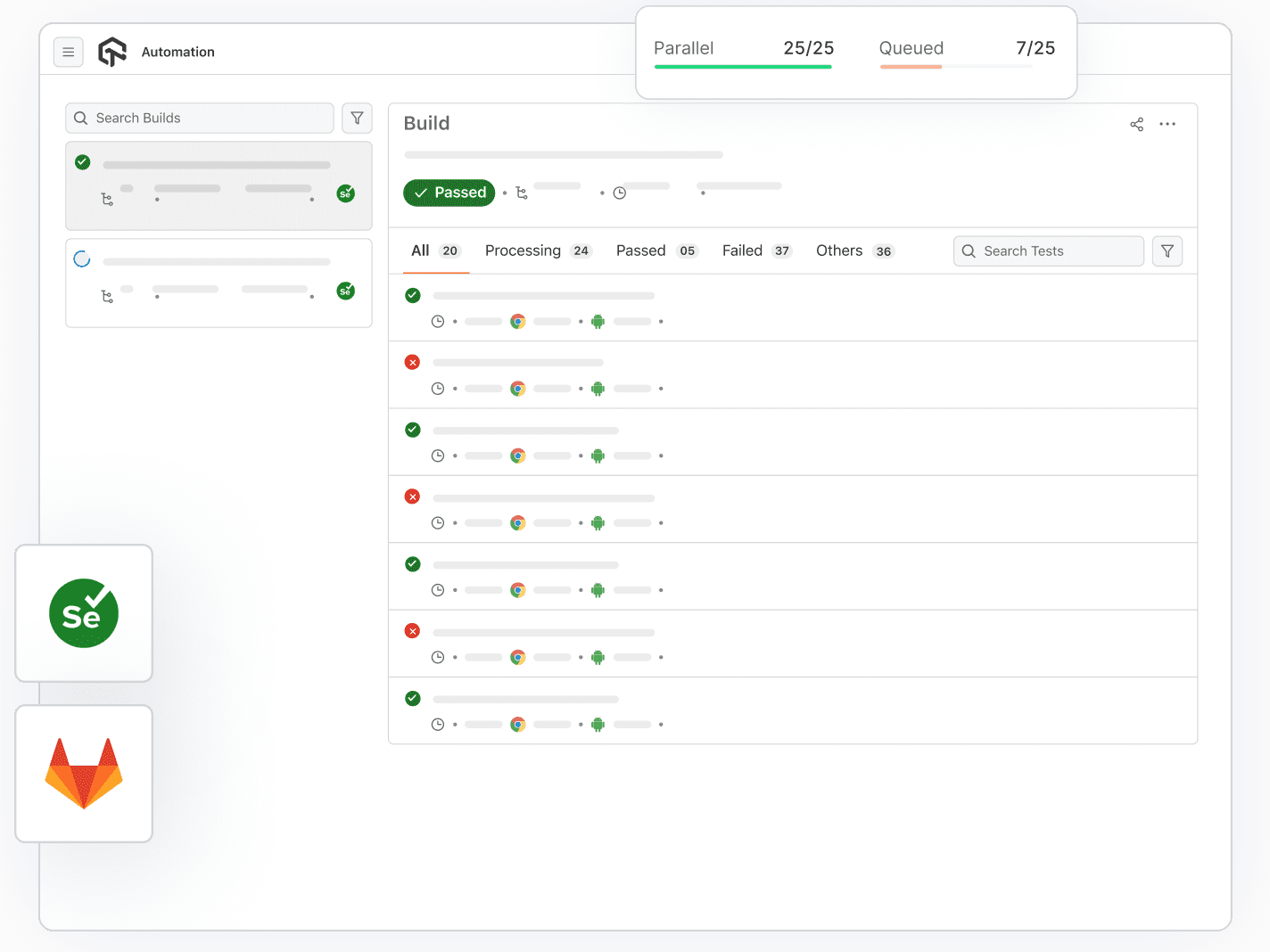1270x952 pixels.
Task: Click the failed status indicator on the second test
Action: click(412, 362)
